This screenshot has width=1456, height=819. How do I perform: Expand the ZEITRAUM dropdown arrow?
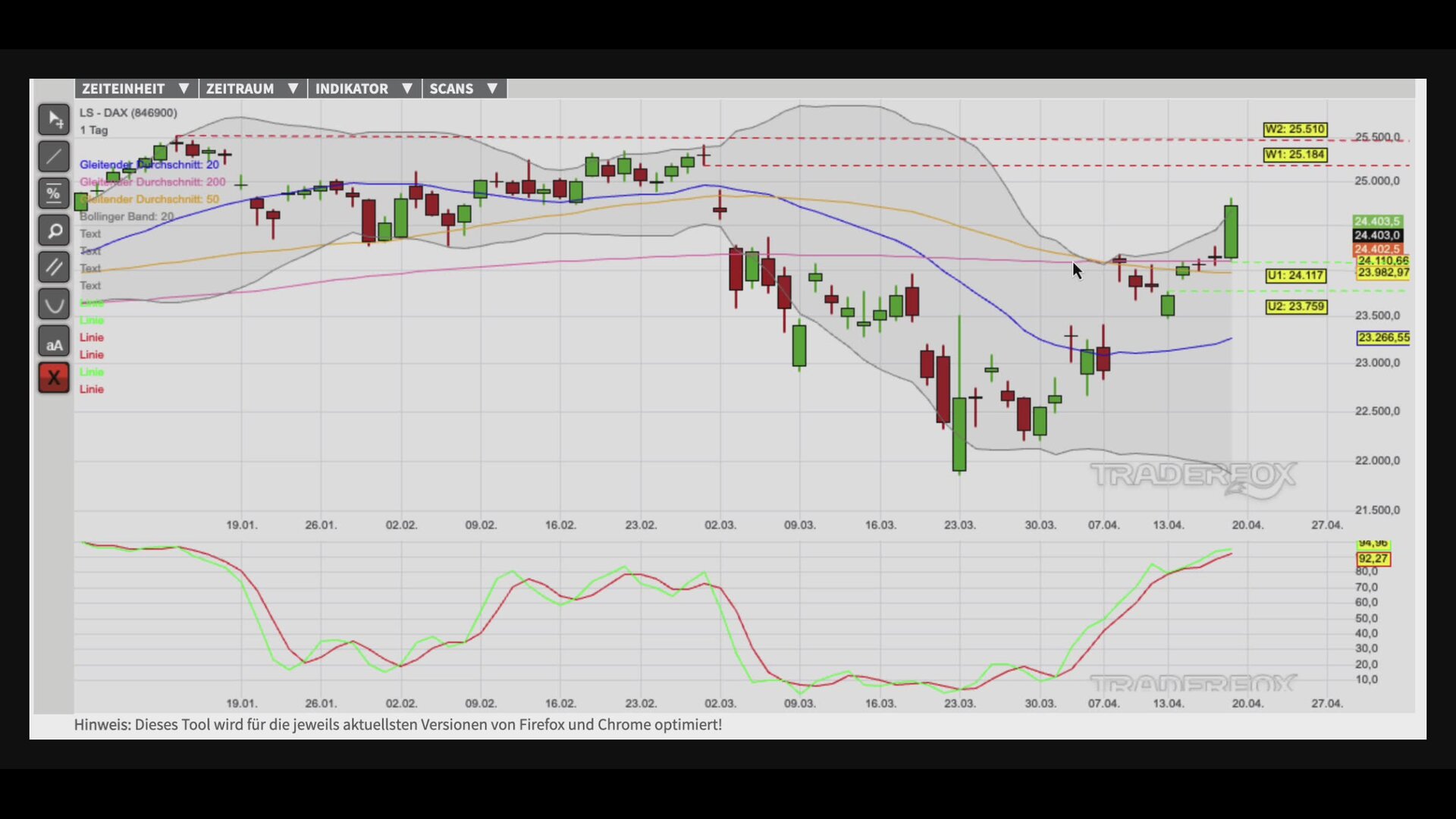pos(293,89)
